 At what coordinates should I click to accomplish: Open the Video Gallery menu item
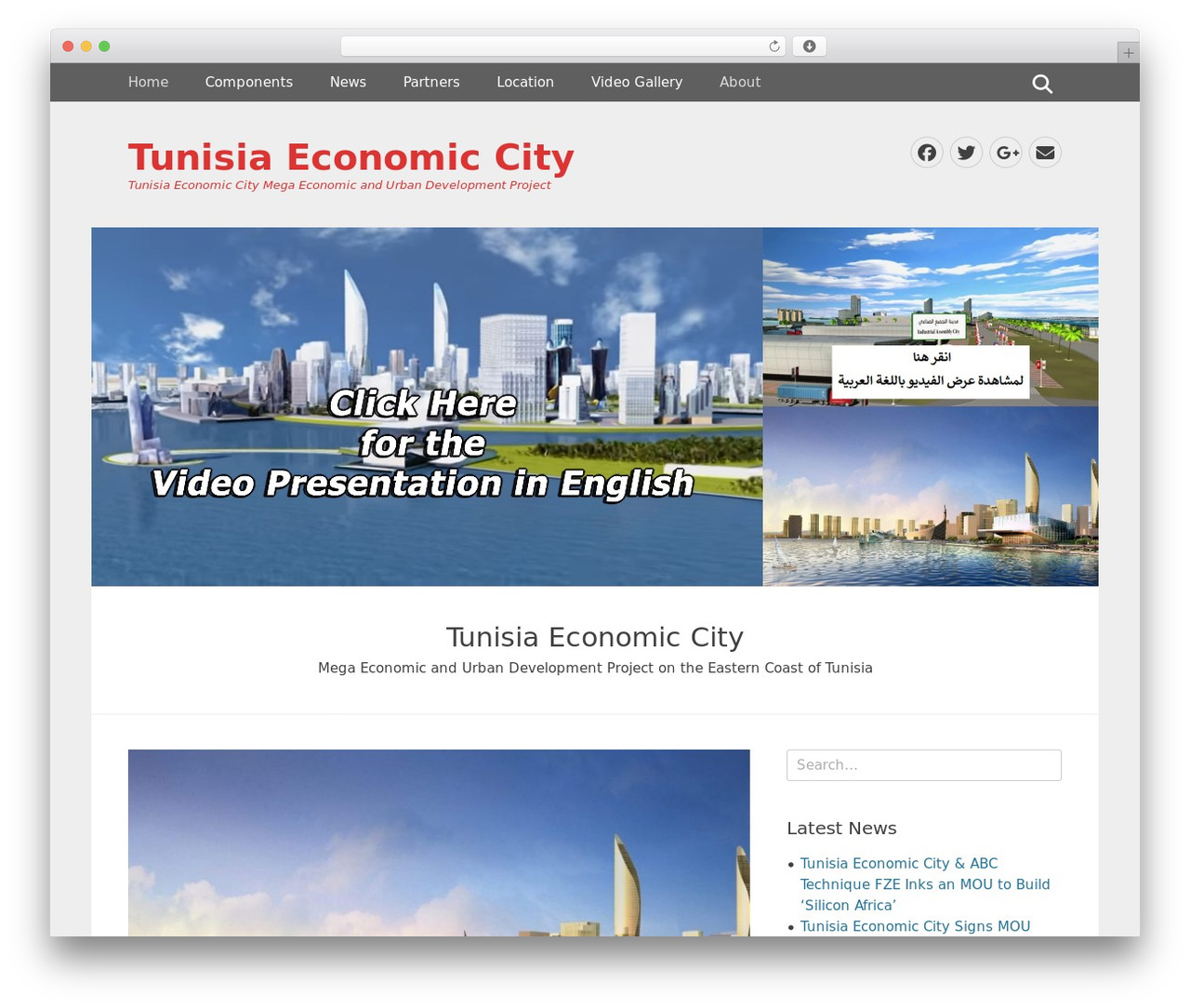point(637,82)
